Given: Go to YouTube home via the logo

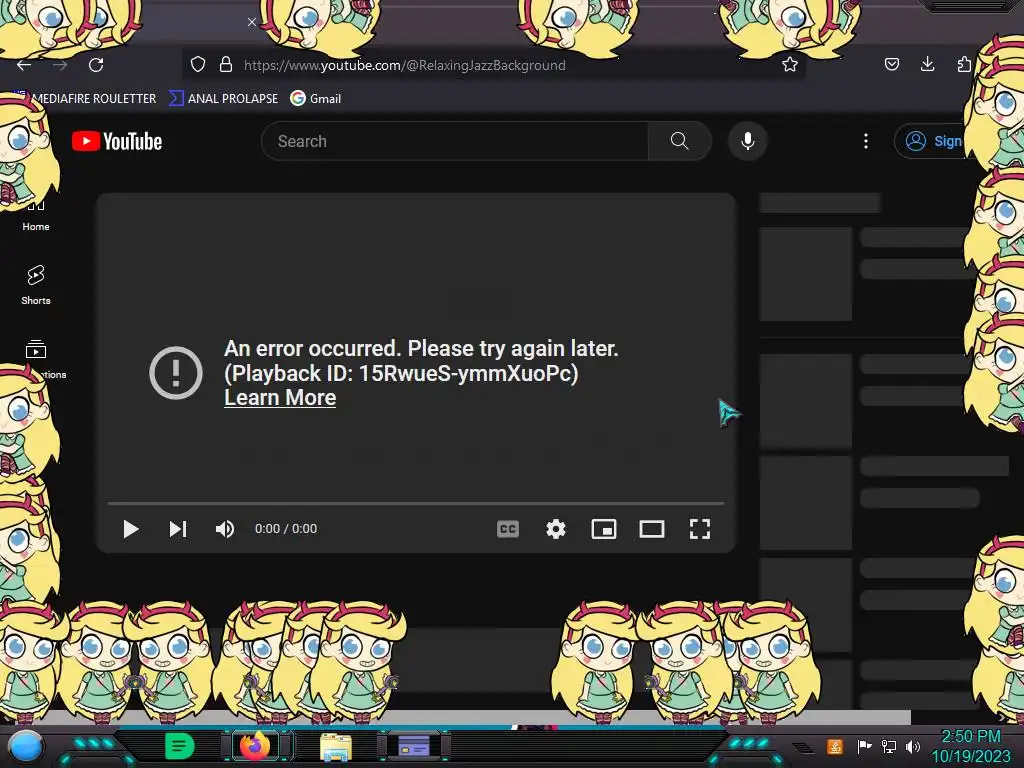Looking at the screenshot, I should tap(117, 141).
